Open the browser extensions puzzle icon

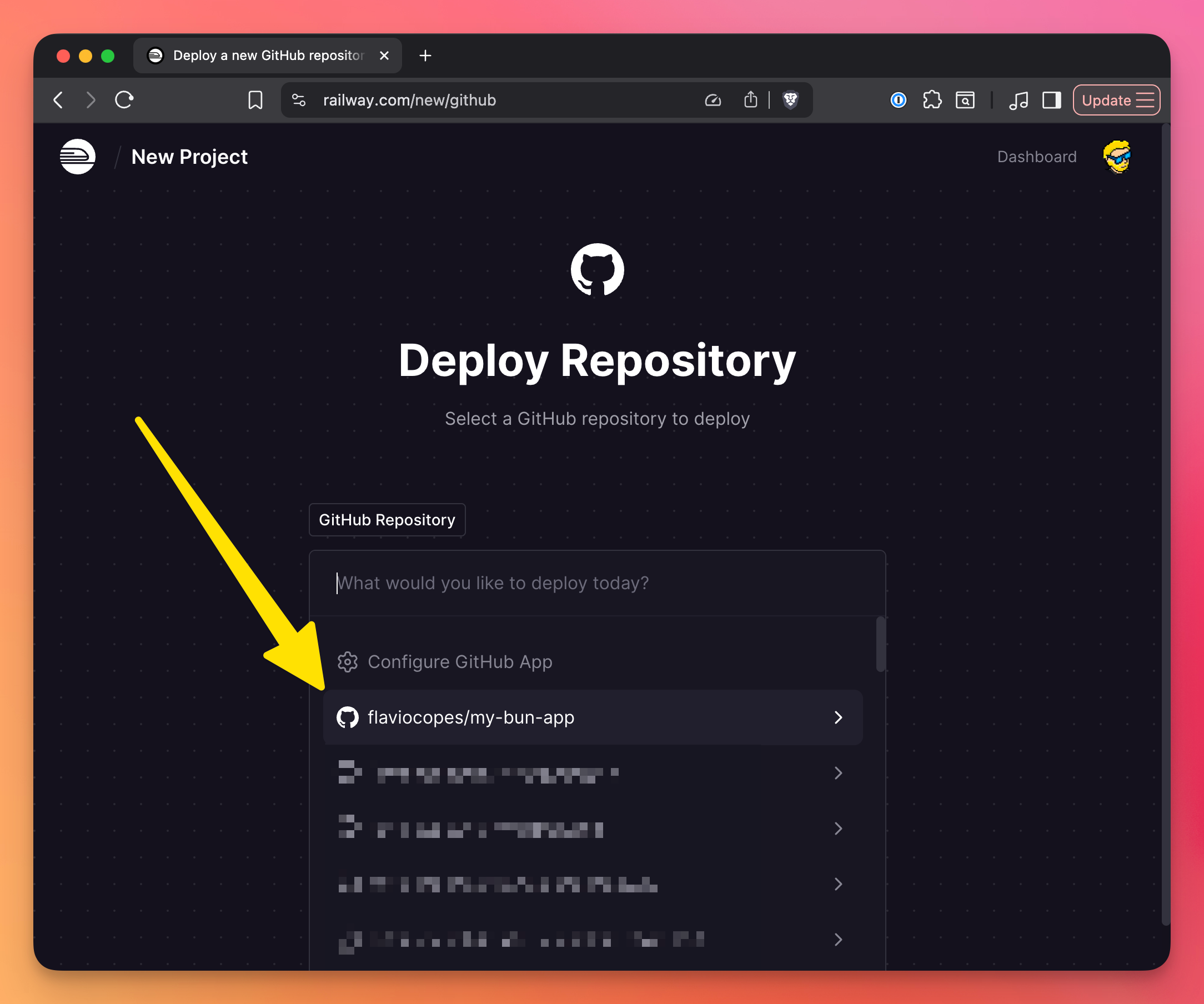coord(932,101)
